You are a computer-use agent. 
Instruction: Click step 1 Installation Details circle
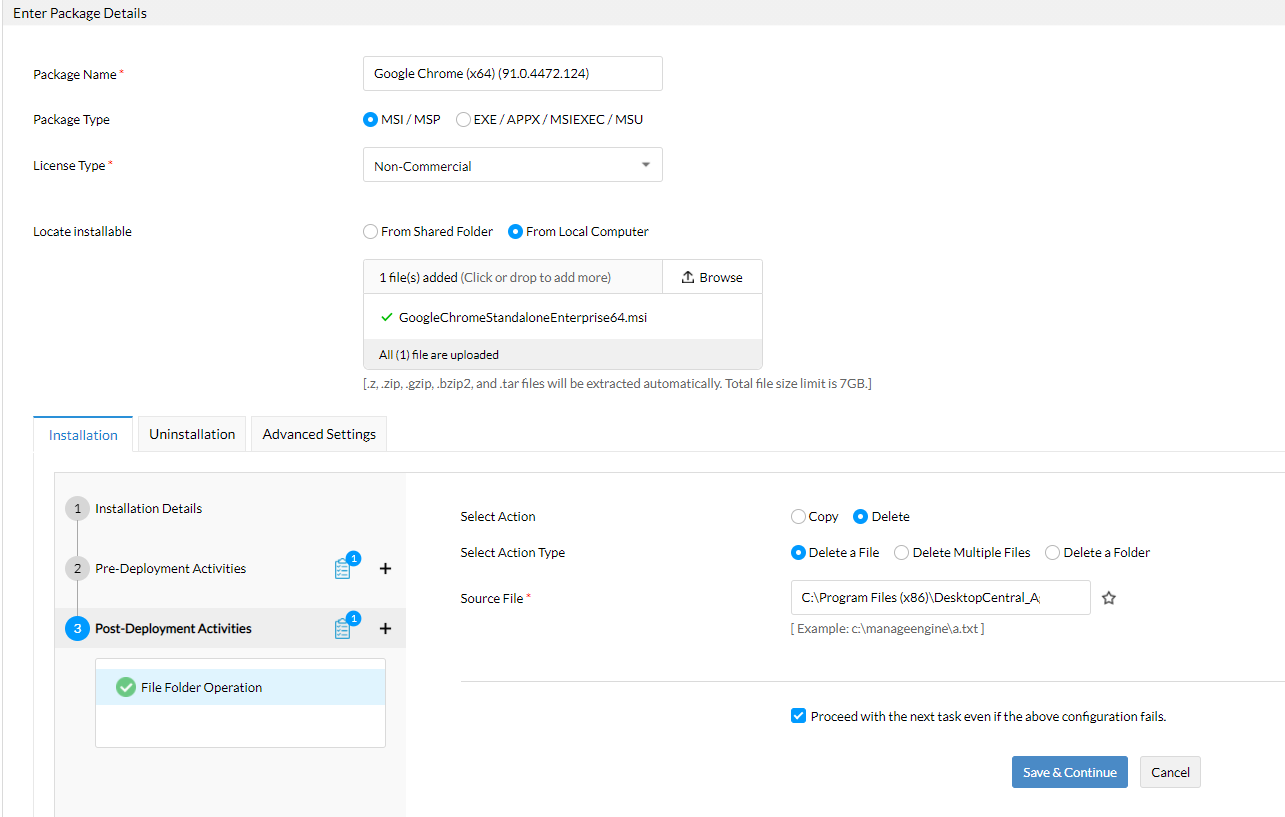pyautogui.click(x=77, y=509)
